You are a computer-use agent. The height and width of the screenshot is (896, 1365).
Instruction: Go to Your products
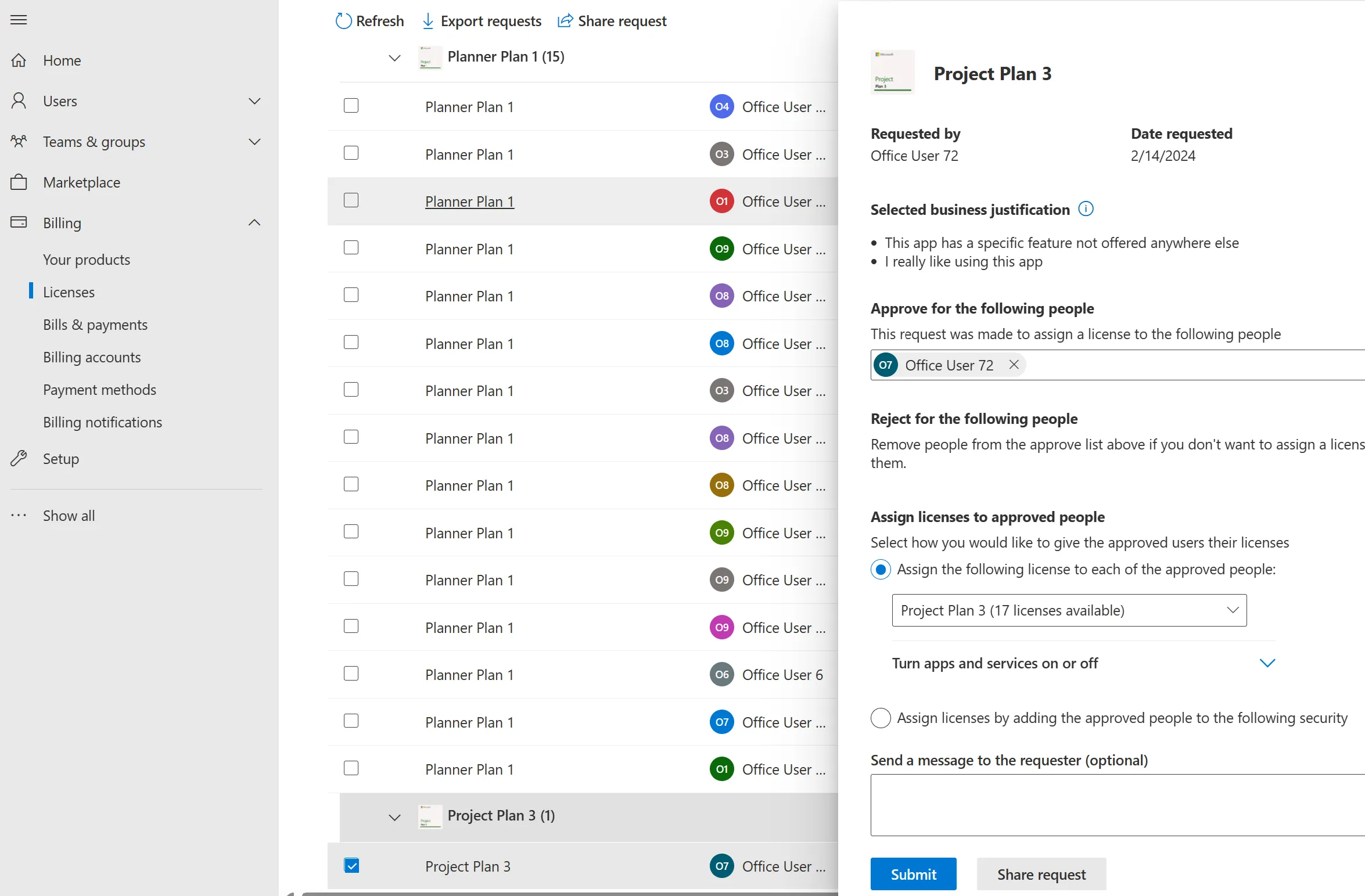tap(87, 260)
